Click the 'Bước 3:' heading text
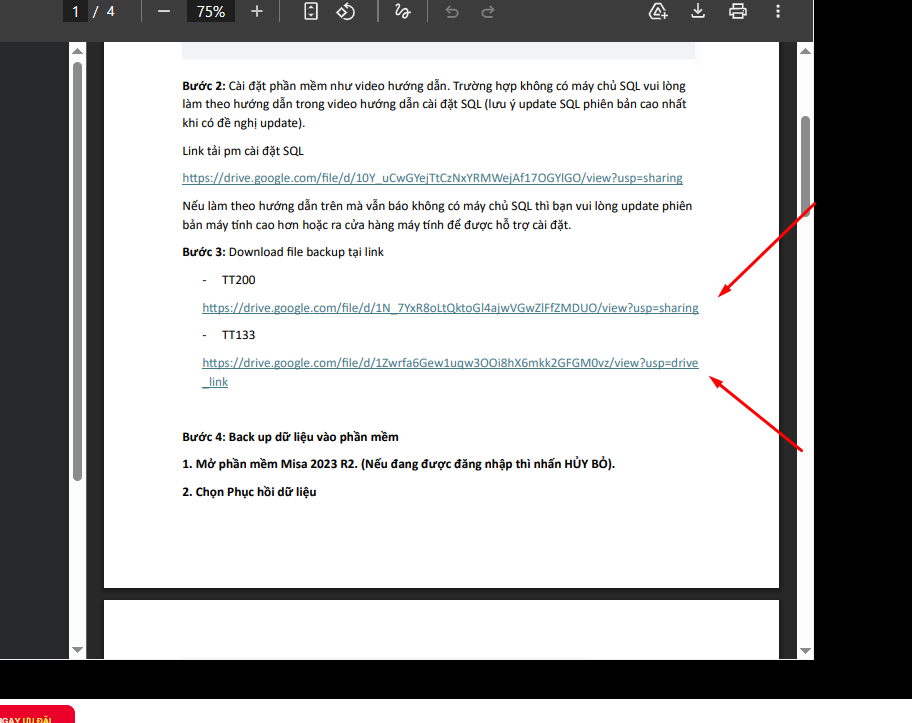This screenshot has width=912, height=723. [204, 252]
